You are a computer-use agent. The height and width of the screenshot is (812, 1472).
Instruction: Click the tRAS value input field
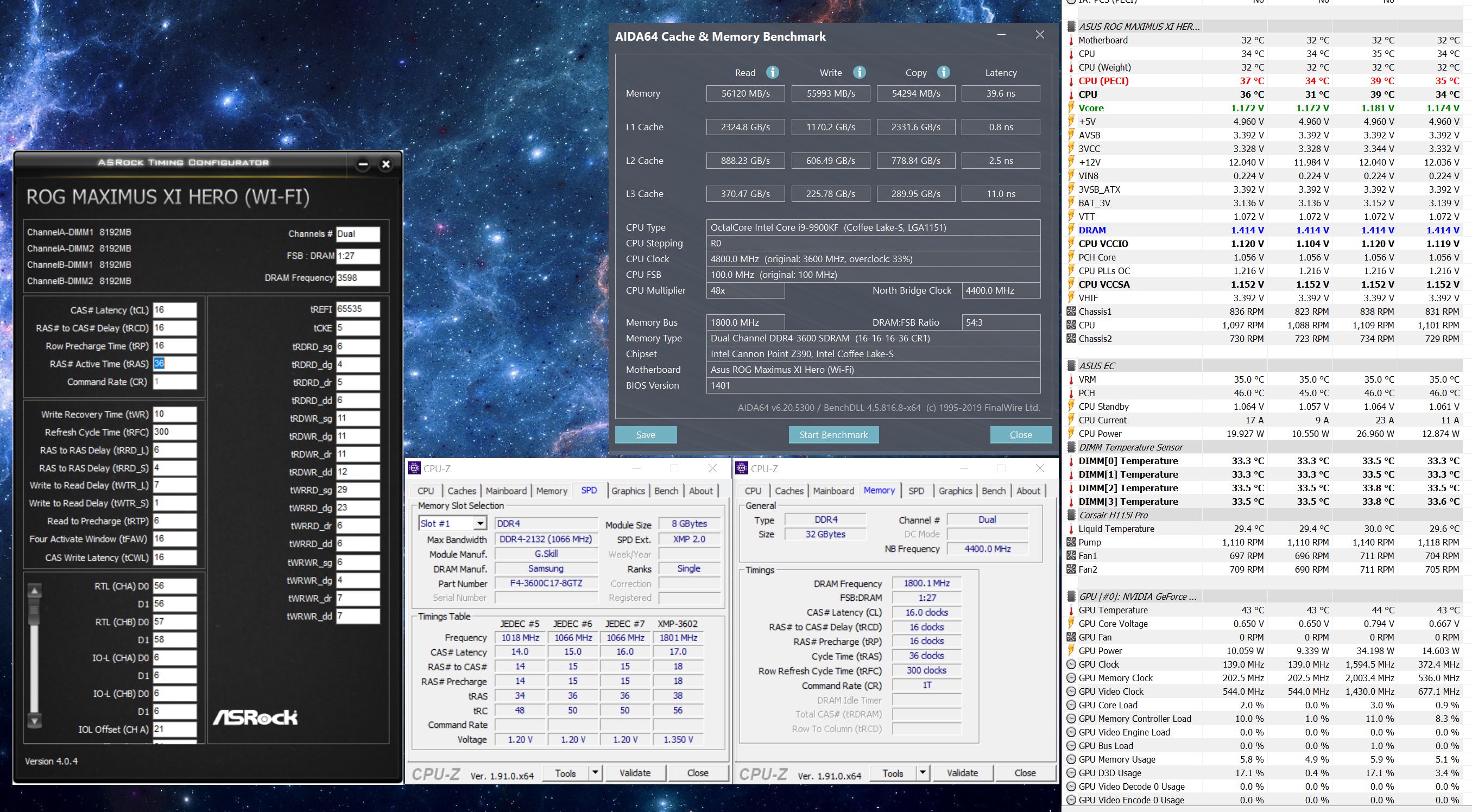174,364
